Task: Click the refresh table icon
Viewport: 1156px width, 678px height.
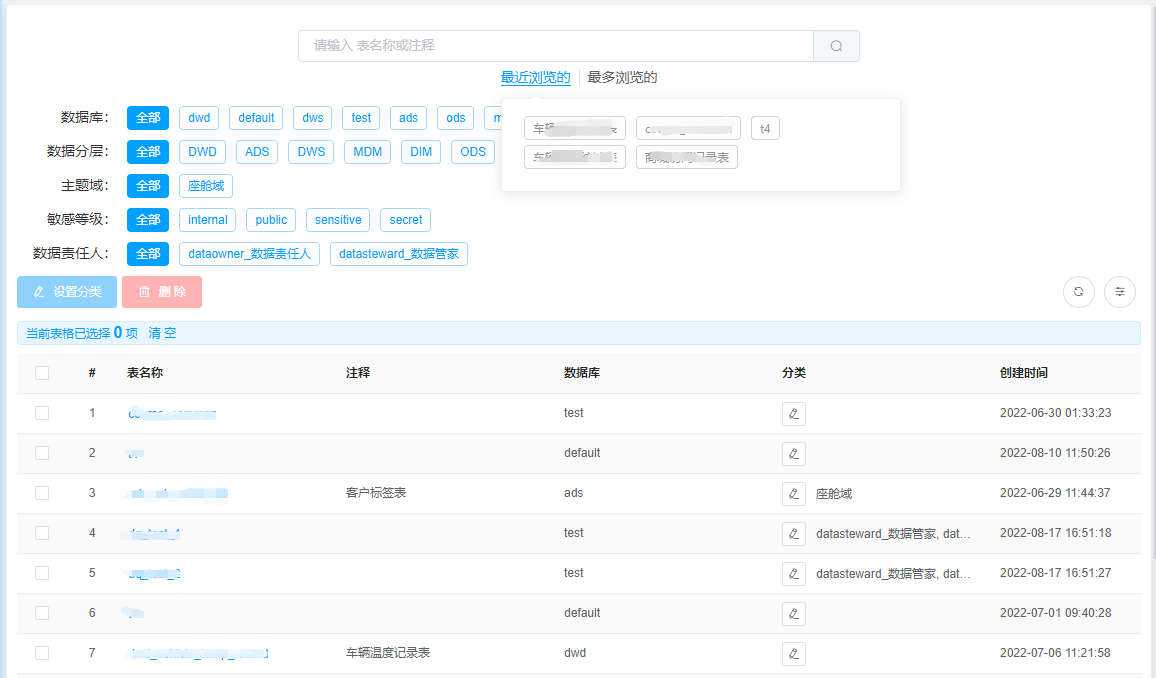Action: coord(1078,292)
